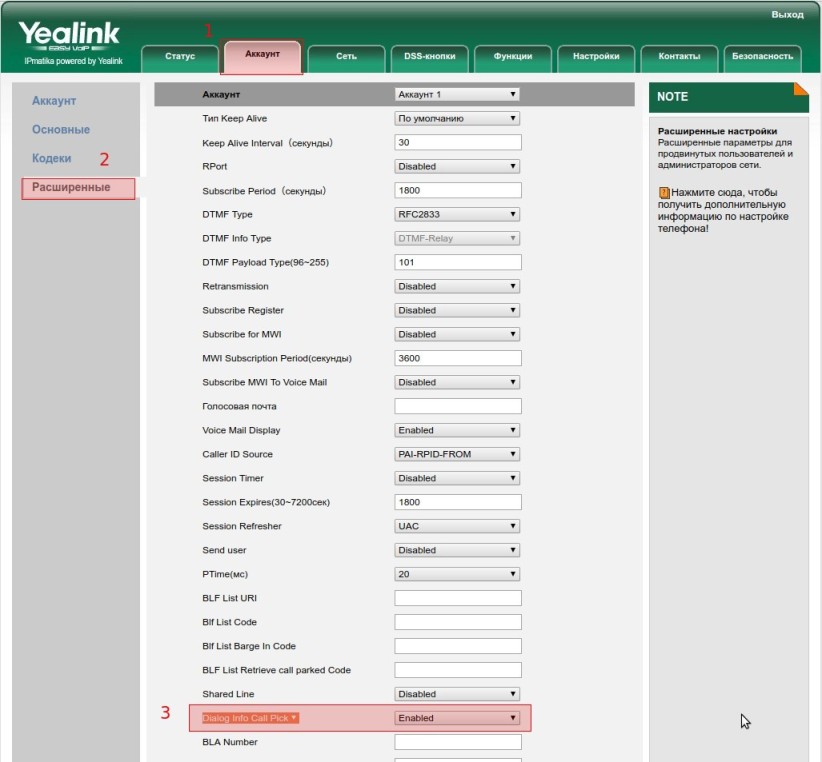The width and height of the screenshot is (822, 762).
Task: Open Subscribe MWI To Voice Mail dropdown
Action: (x=457, y=382)
